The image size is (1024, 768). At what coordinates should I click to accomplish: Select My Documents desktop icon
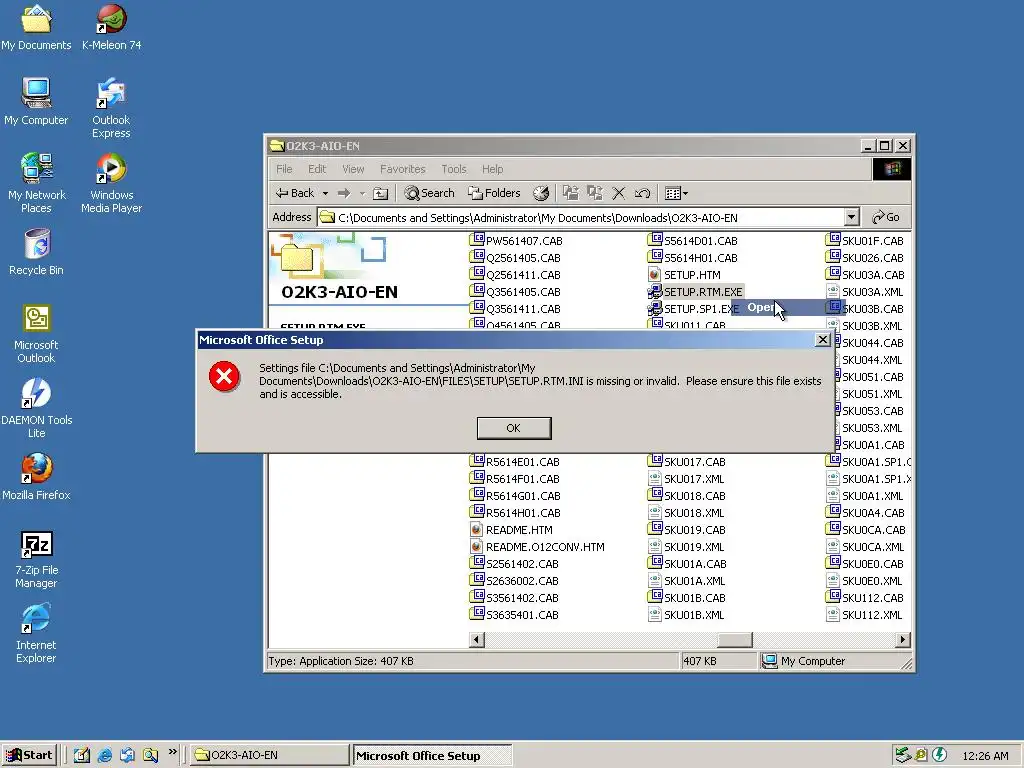[x=36, y=27]
